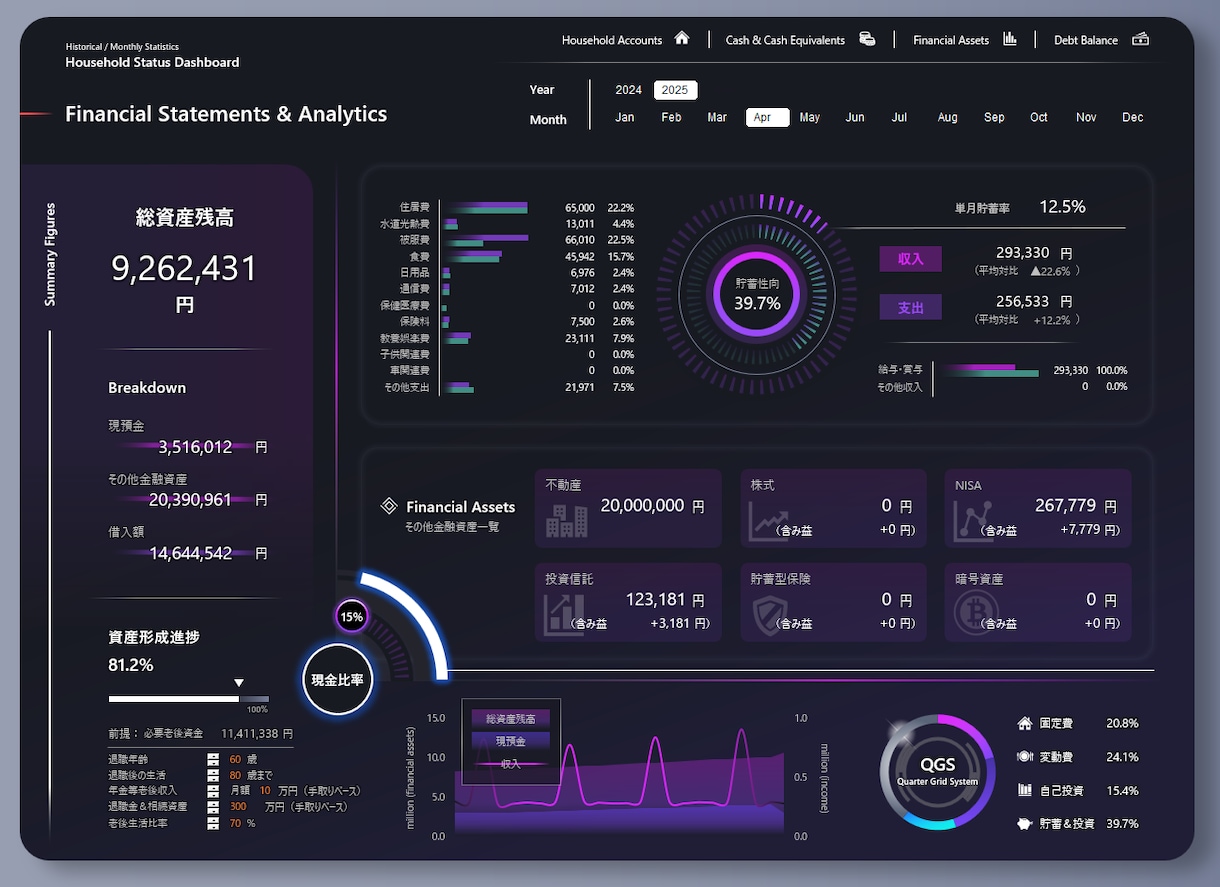Click the 資産形成進捗 progress bar
The height and width of the screenshot is (887, 1220).
pyautogui.click(x=189, y=699)
